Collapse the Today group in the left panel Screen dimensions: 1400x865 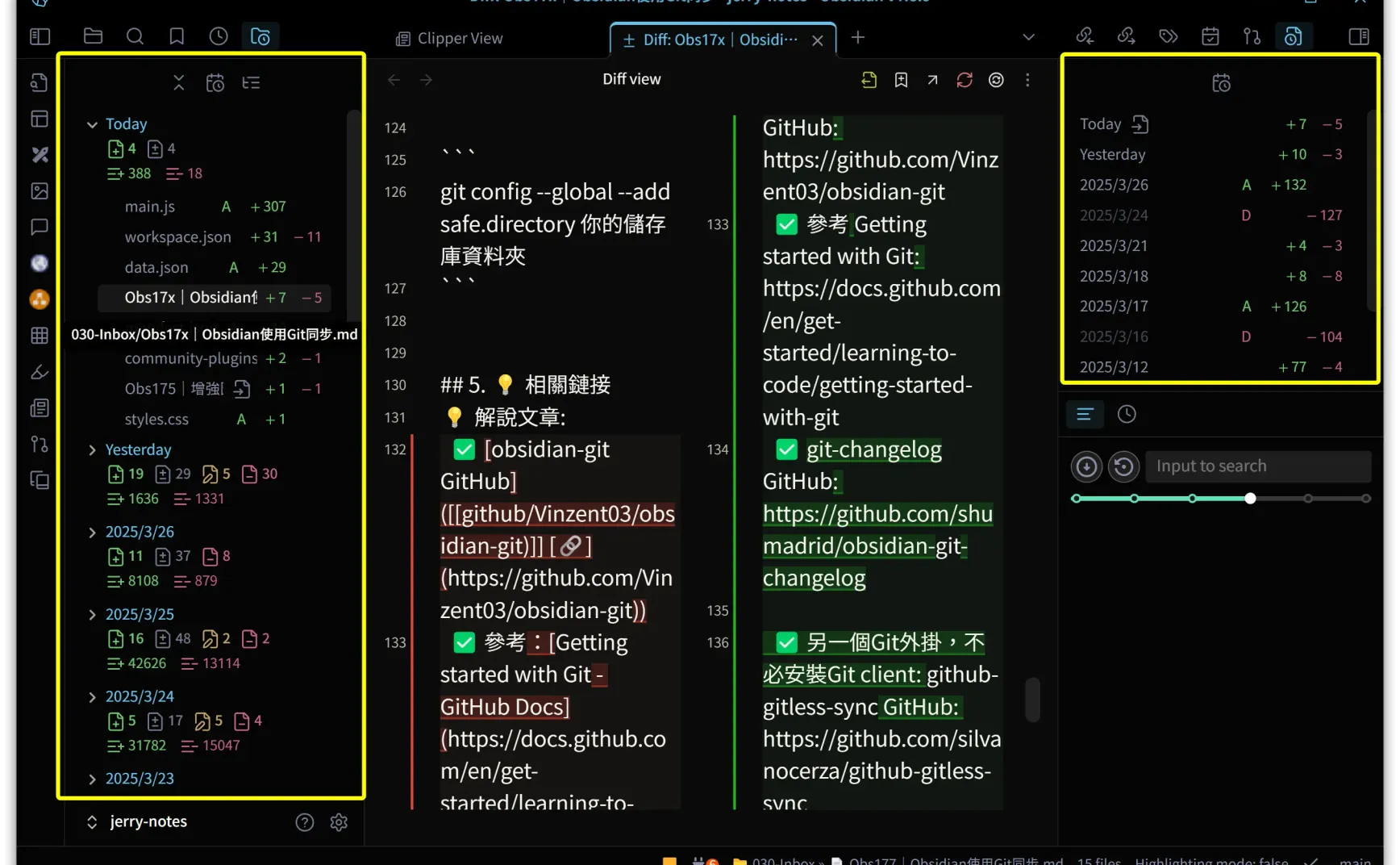click(92, 124)
